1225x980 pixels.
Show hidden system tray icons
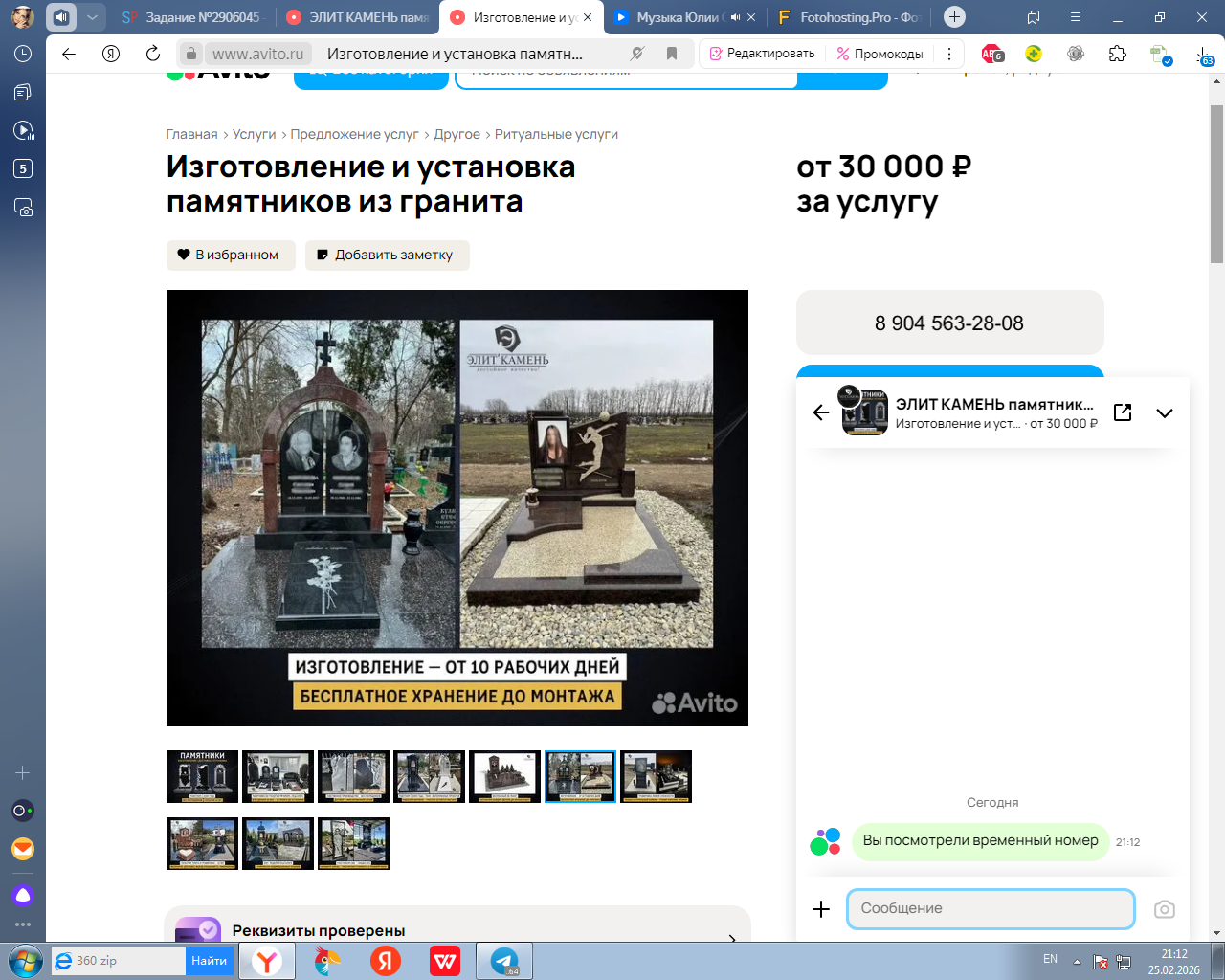(x=1077, y=961)
